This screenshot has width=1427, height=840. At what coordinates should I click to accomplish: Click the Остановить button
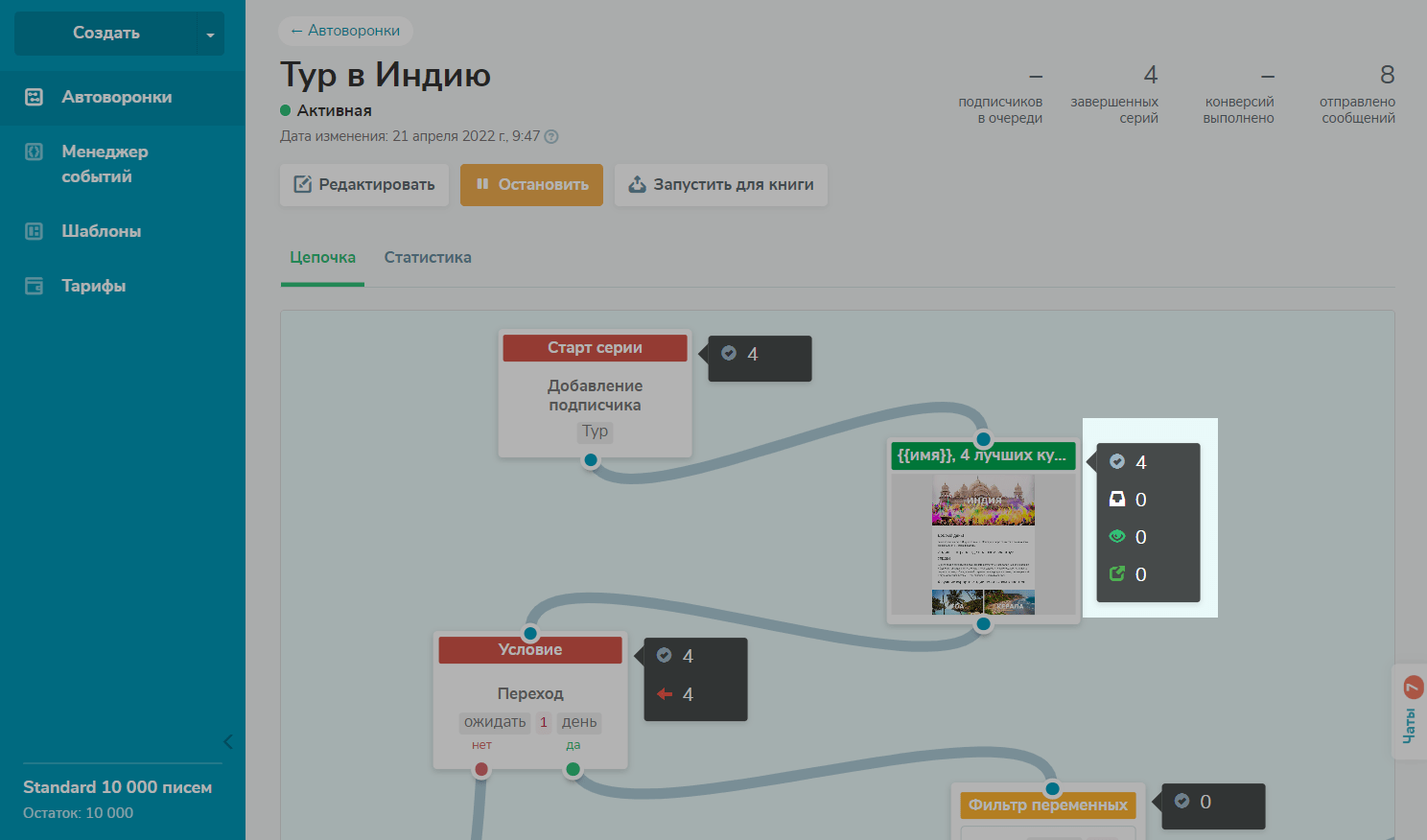click(x=531, y=184)
